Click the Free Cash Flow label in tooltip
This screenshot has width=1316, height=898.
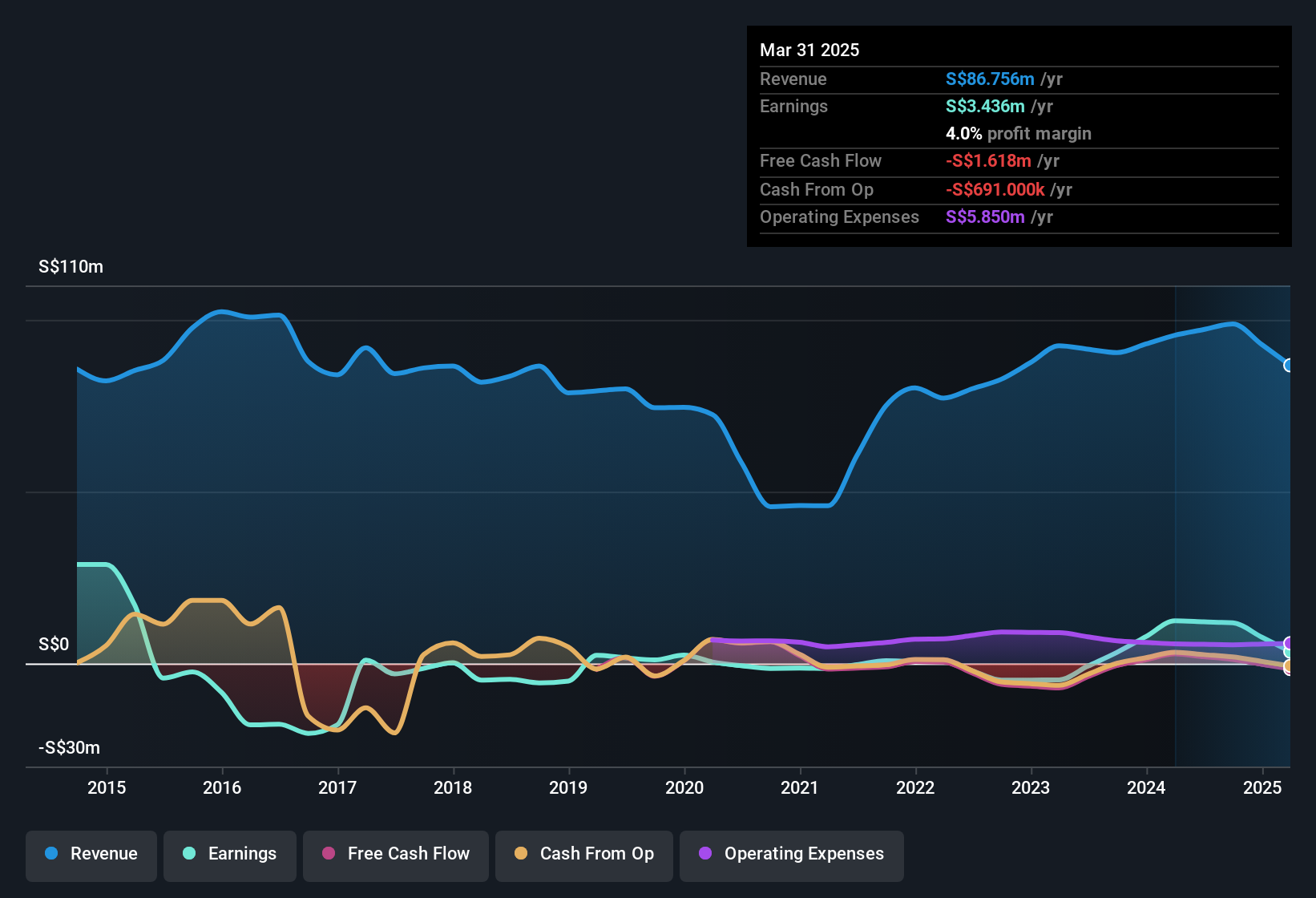[x=821, y=160]
